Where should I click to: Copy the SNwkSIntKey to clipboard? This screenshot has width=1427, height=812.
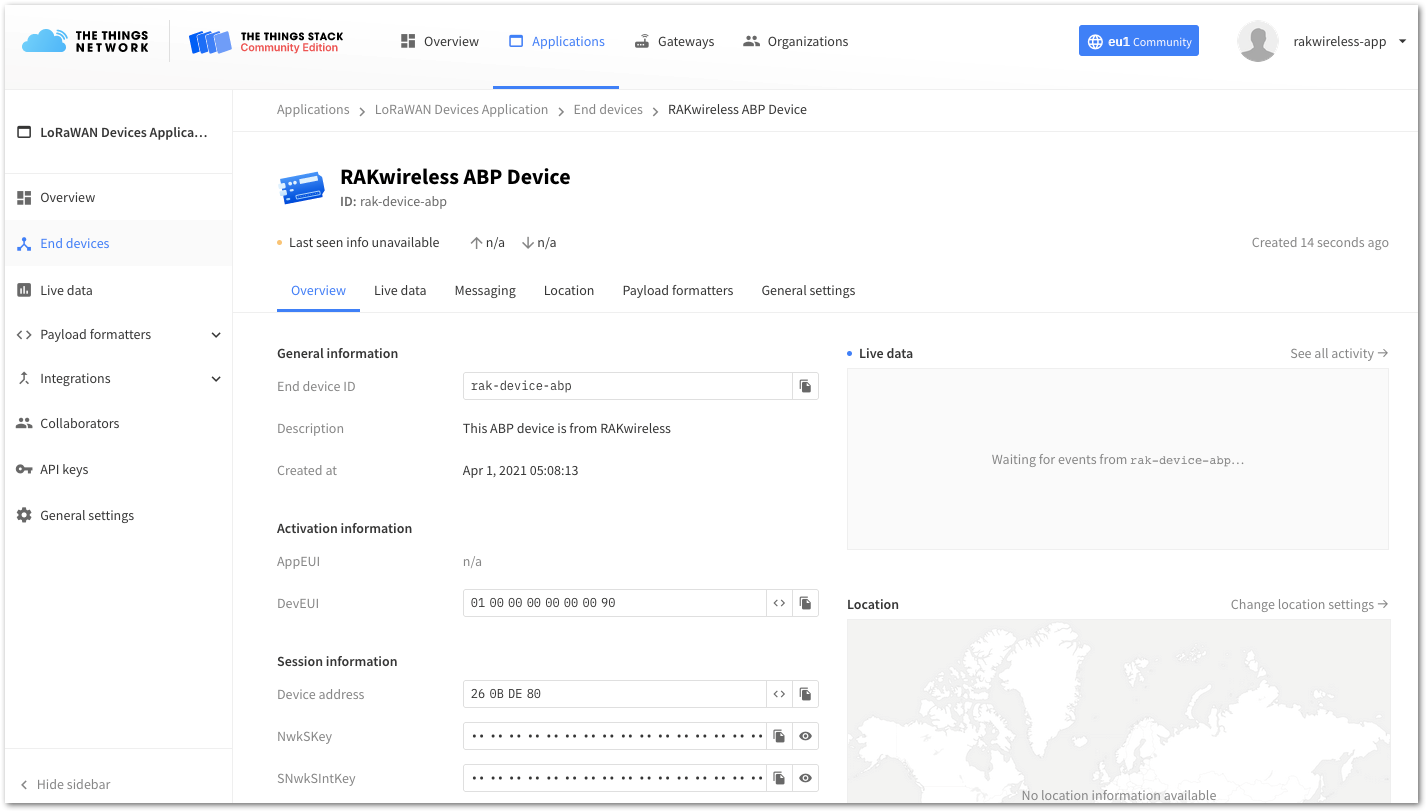coord(779,778)
